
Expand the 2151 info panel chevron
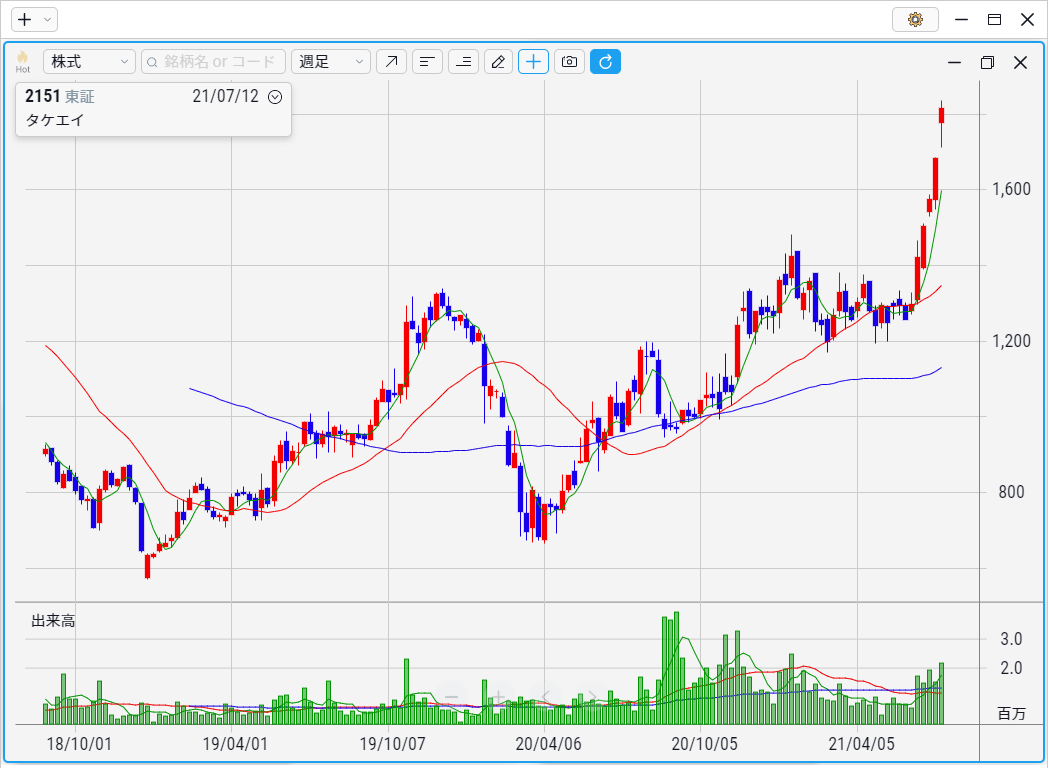pos(275,97)
